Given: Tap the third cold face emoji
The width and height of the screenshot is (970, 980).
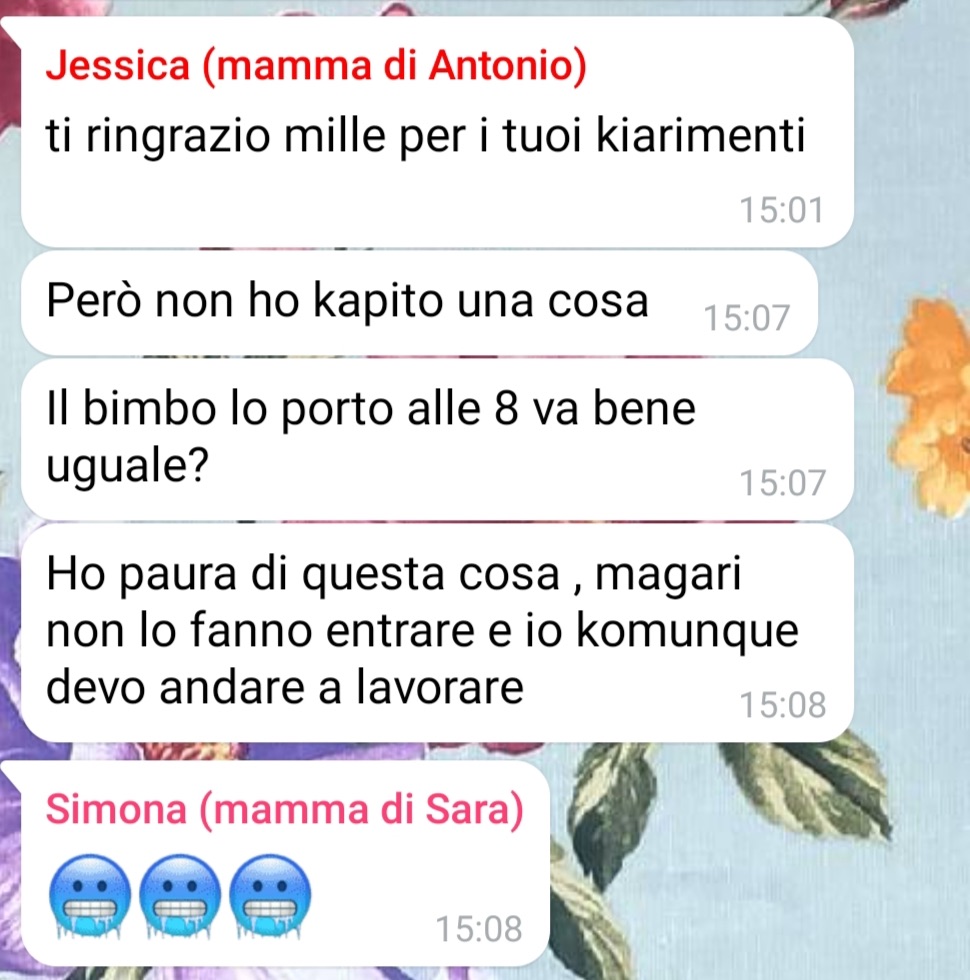Looking at the screenshot, I should [x=270, y=896].
